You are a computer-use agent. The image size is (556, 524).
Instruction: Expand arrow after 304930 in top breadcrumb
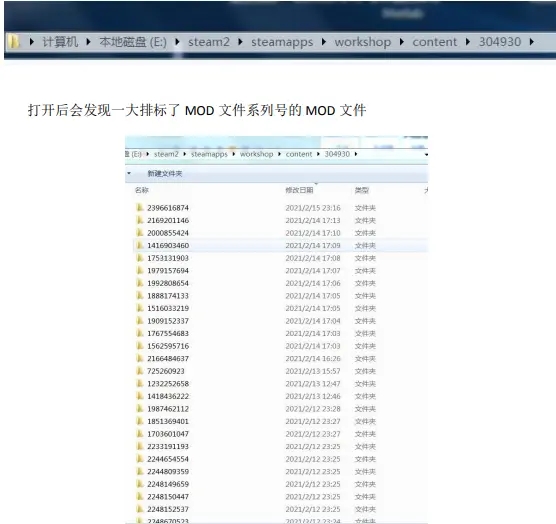532,42
